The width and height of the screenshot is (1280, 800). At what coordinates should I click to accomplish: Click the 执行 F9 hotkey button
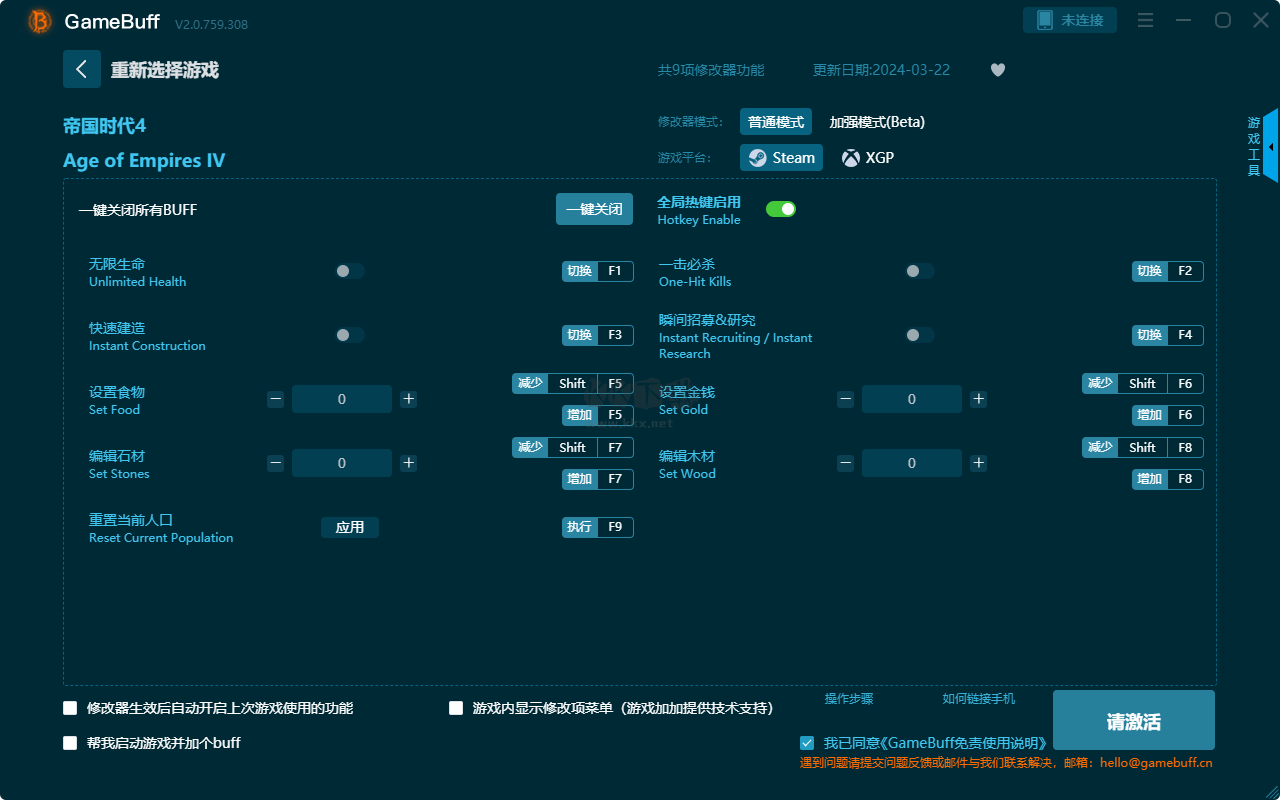[598, 527]
